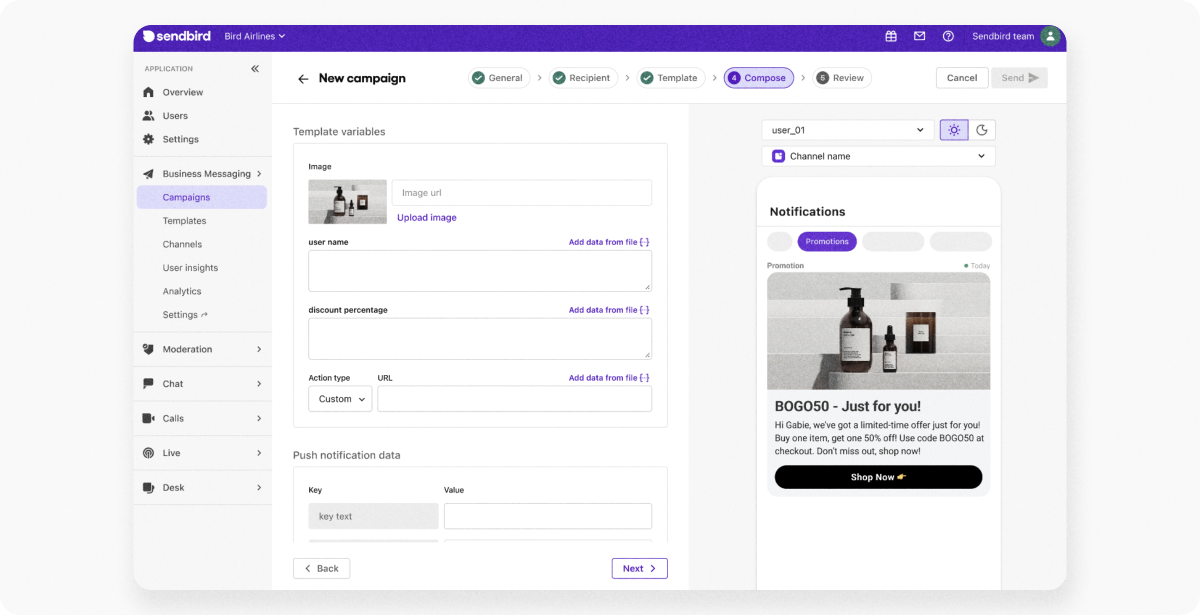The width and height of the screenshot is (1200, 615).
Task: Expand the Live menu chevron
Action: click(259, 453)
